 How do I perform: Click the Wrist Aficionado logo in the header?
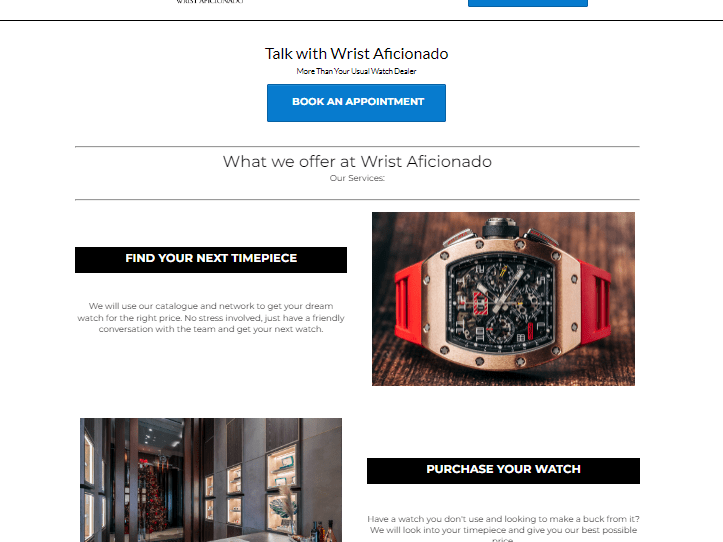click(x=210, y=1)
